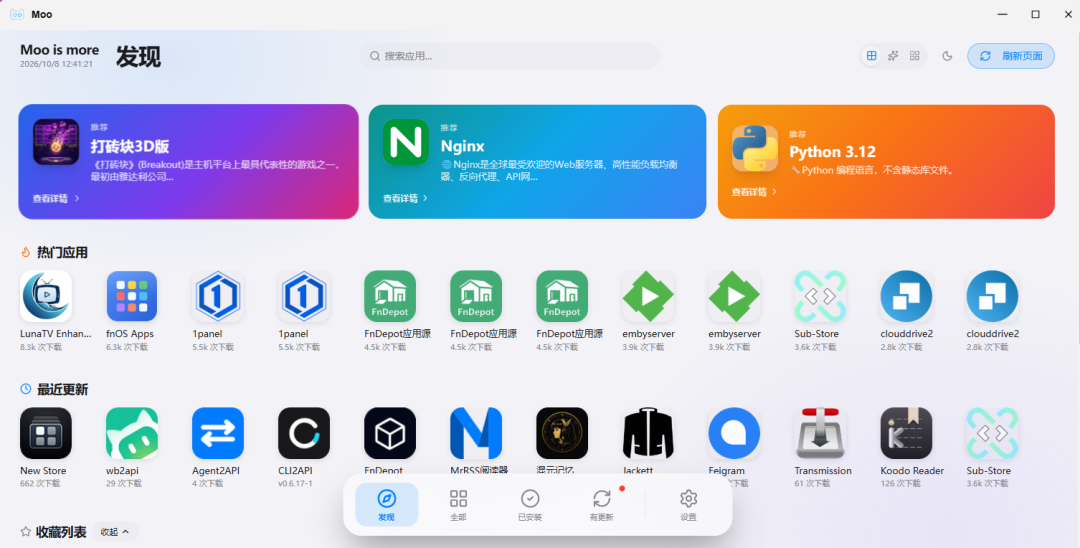Image resolution: width=1080 pixels, height=548 pixels.
Task: Click the 打砖块3D版 banner title
Action: pos(129,146)
